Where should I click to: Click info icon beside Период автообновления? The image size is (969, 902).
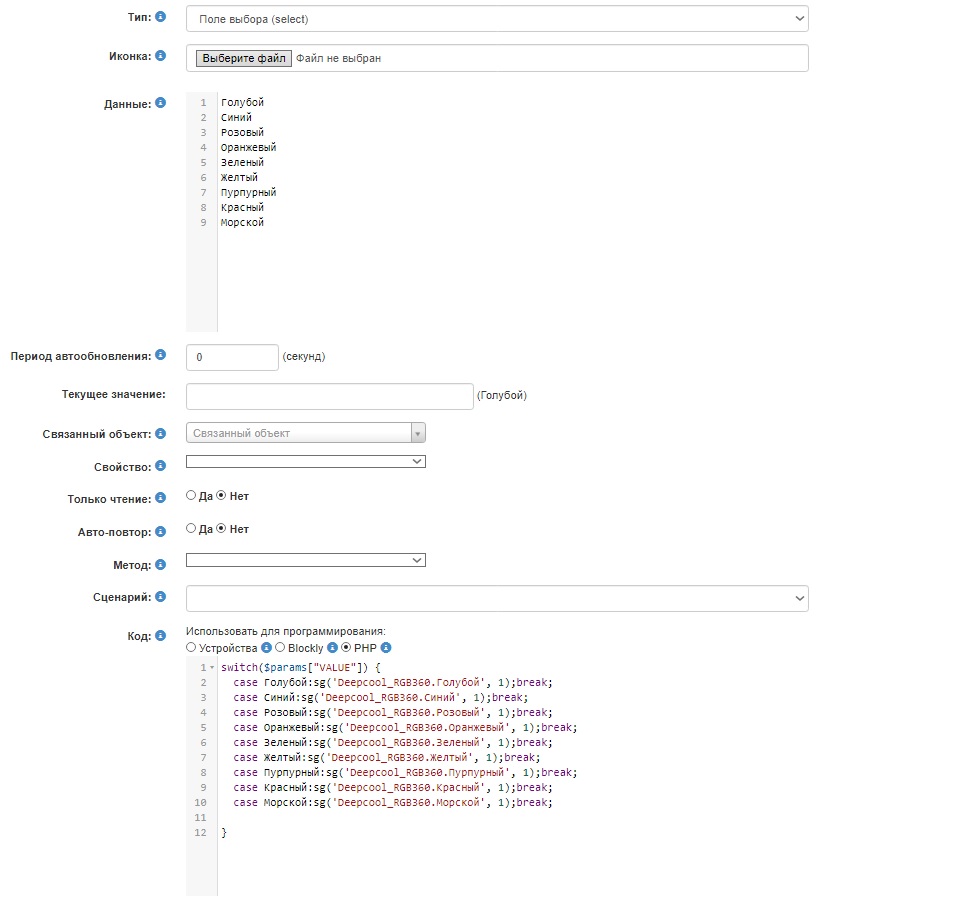[160, 355]
